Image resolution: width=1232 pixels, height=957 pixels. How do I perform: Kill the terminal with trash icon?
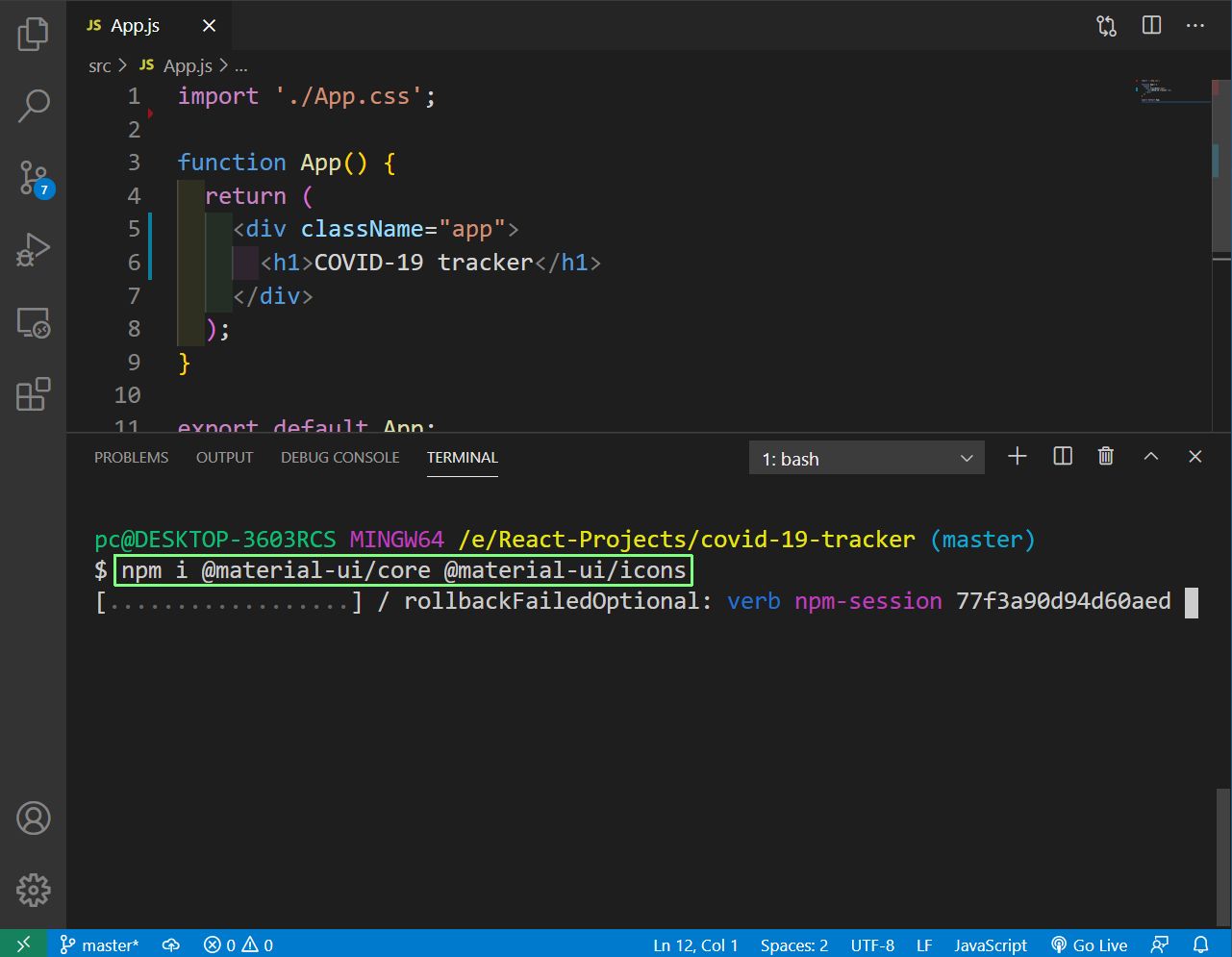point(1106,457)
